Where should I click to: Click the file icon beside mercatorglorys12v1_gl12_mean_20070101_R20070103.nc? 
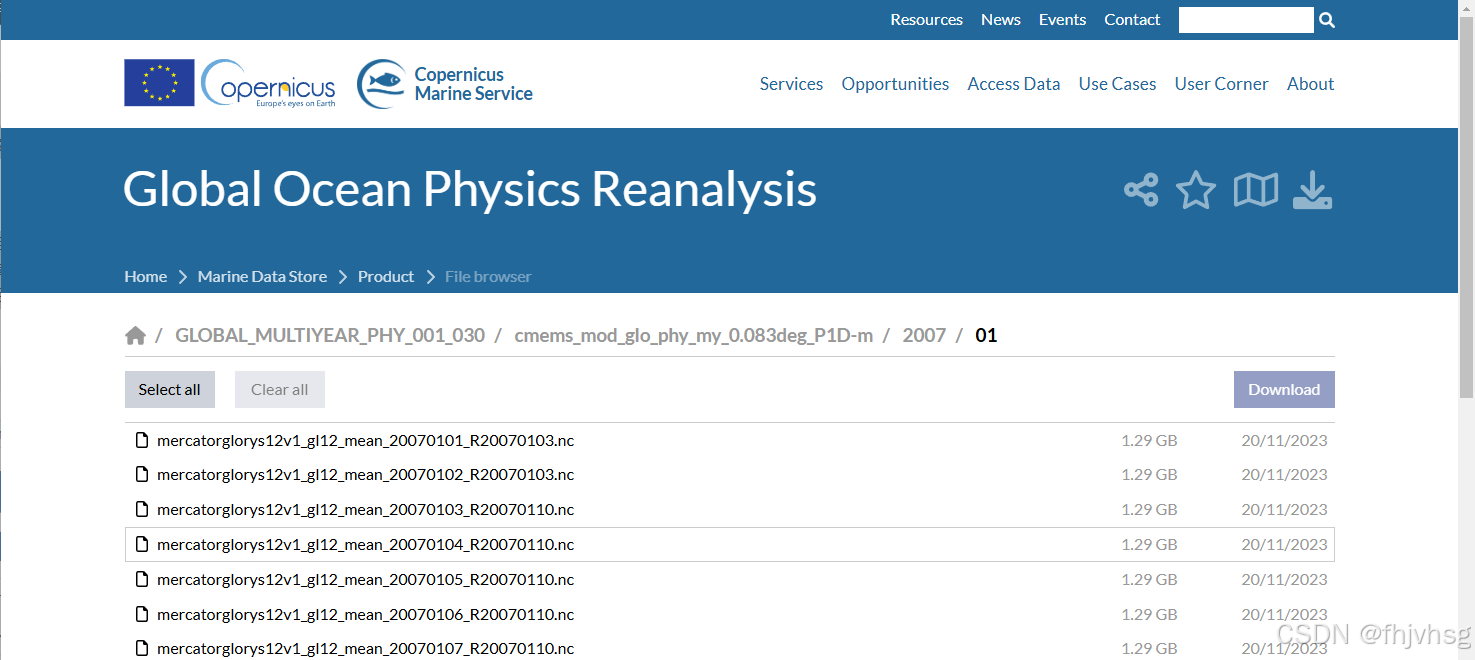pos(141,439)
